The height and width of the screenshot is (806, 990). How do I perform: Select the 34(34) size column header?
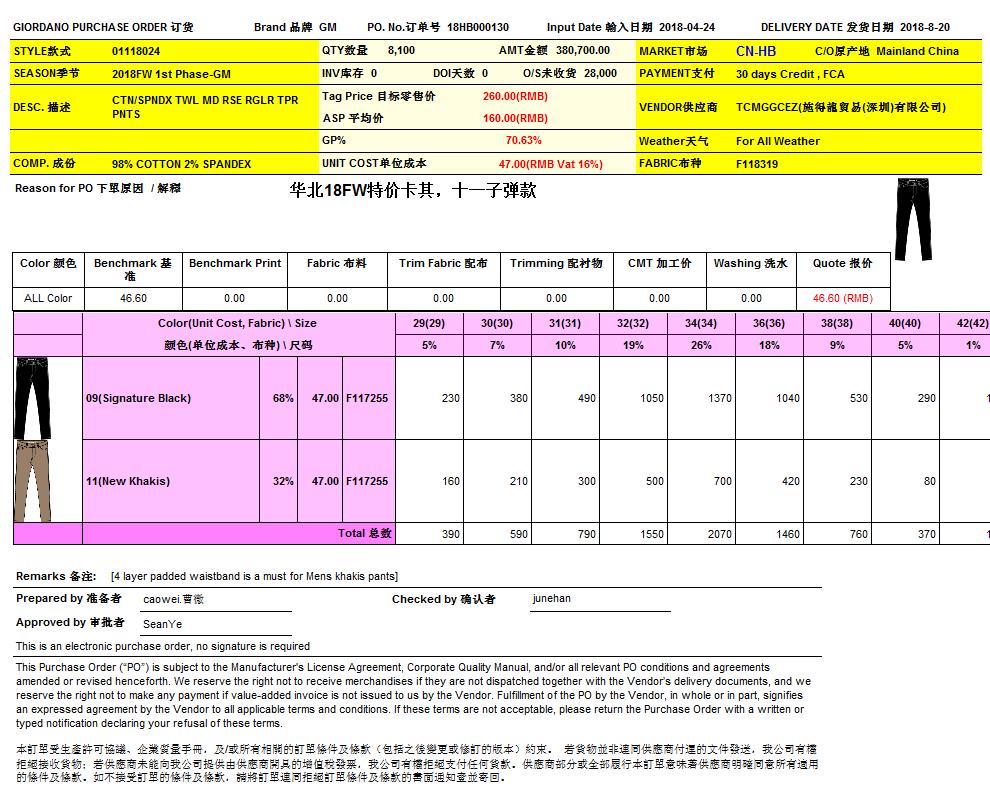point(700,324)
